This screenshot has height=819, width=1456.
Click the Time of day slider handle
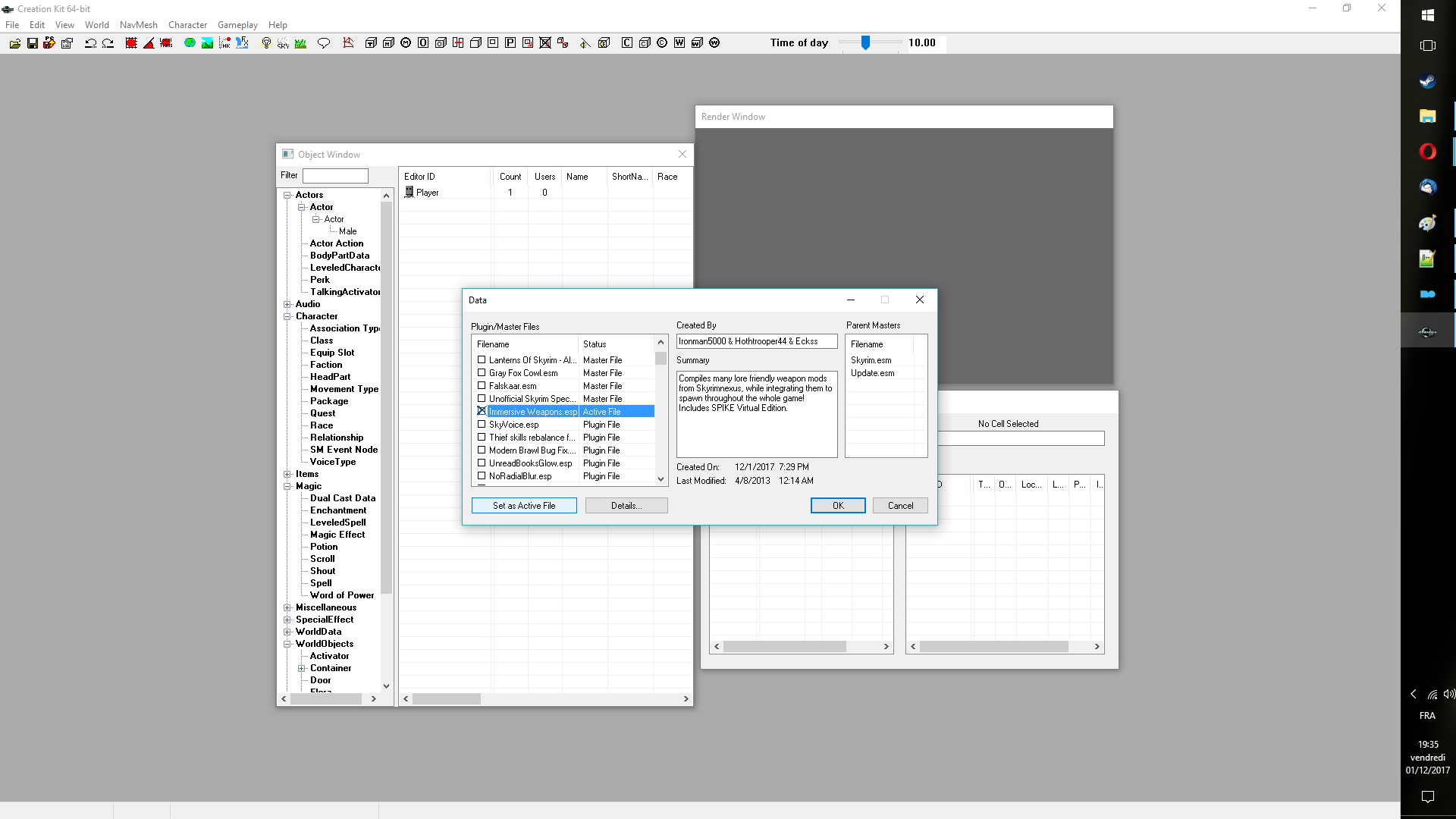[865, 43]
